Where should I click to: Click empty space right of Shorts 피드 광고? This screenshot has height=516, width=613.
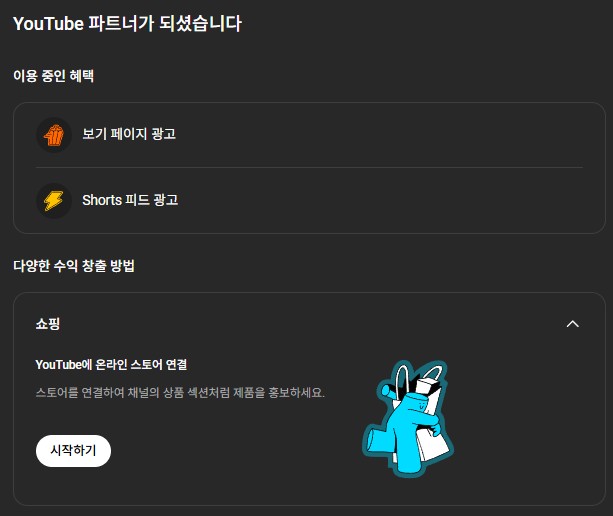tap(379, 201)
